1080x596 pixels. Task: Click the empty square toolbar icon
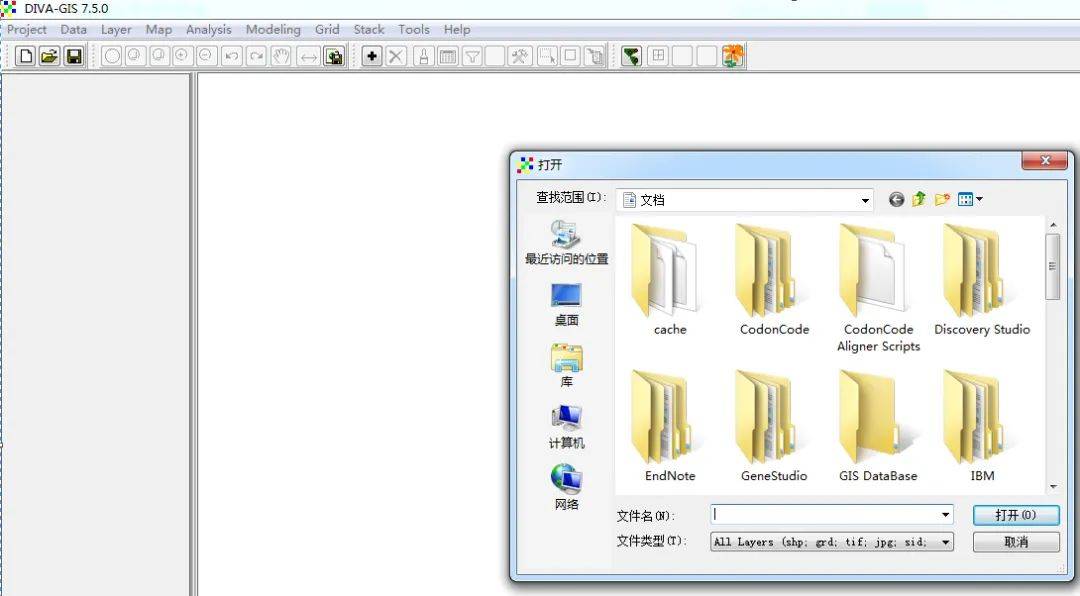pos(570,56)
